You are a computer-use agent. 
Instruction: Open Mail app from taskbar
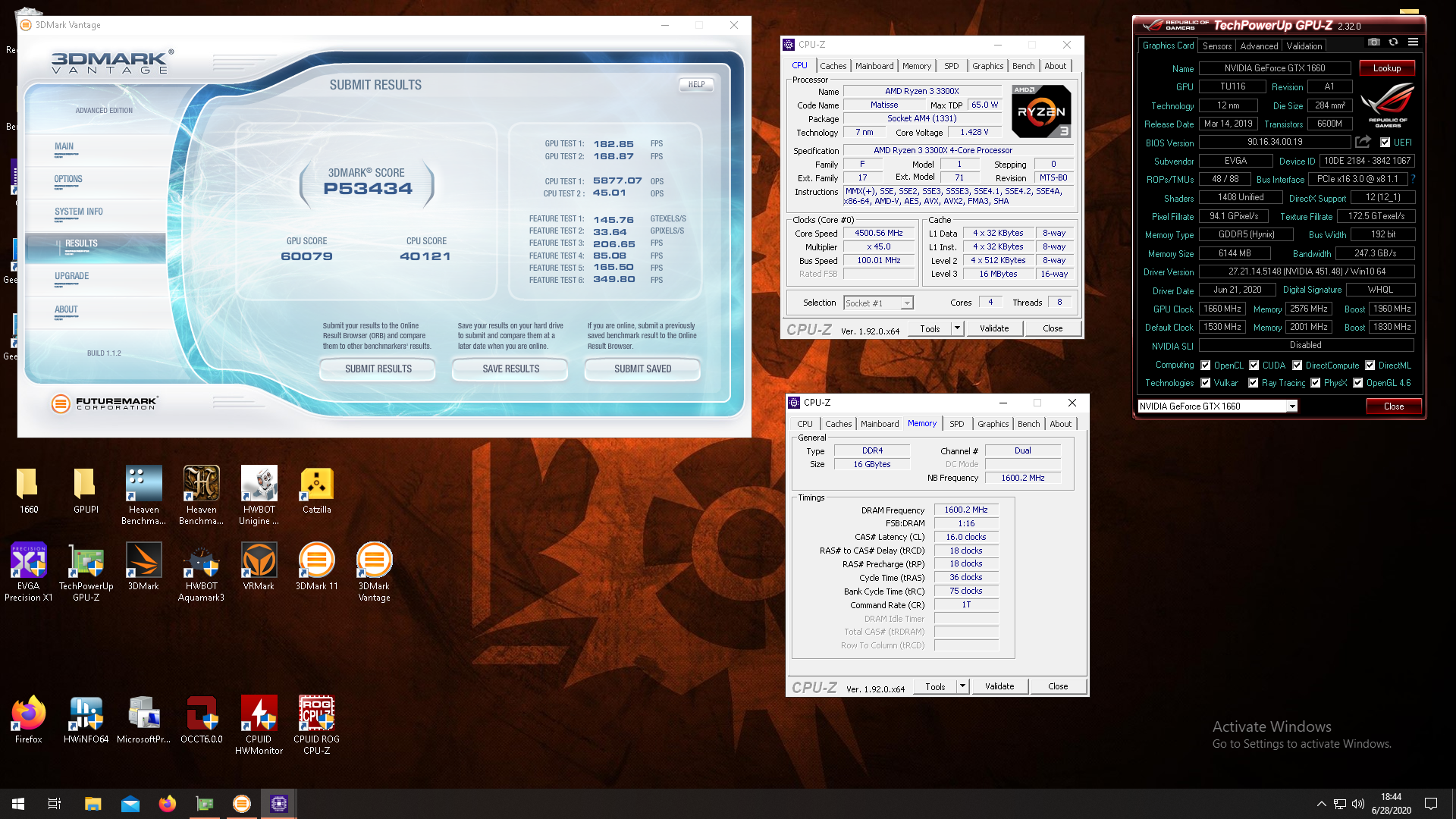130,804
